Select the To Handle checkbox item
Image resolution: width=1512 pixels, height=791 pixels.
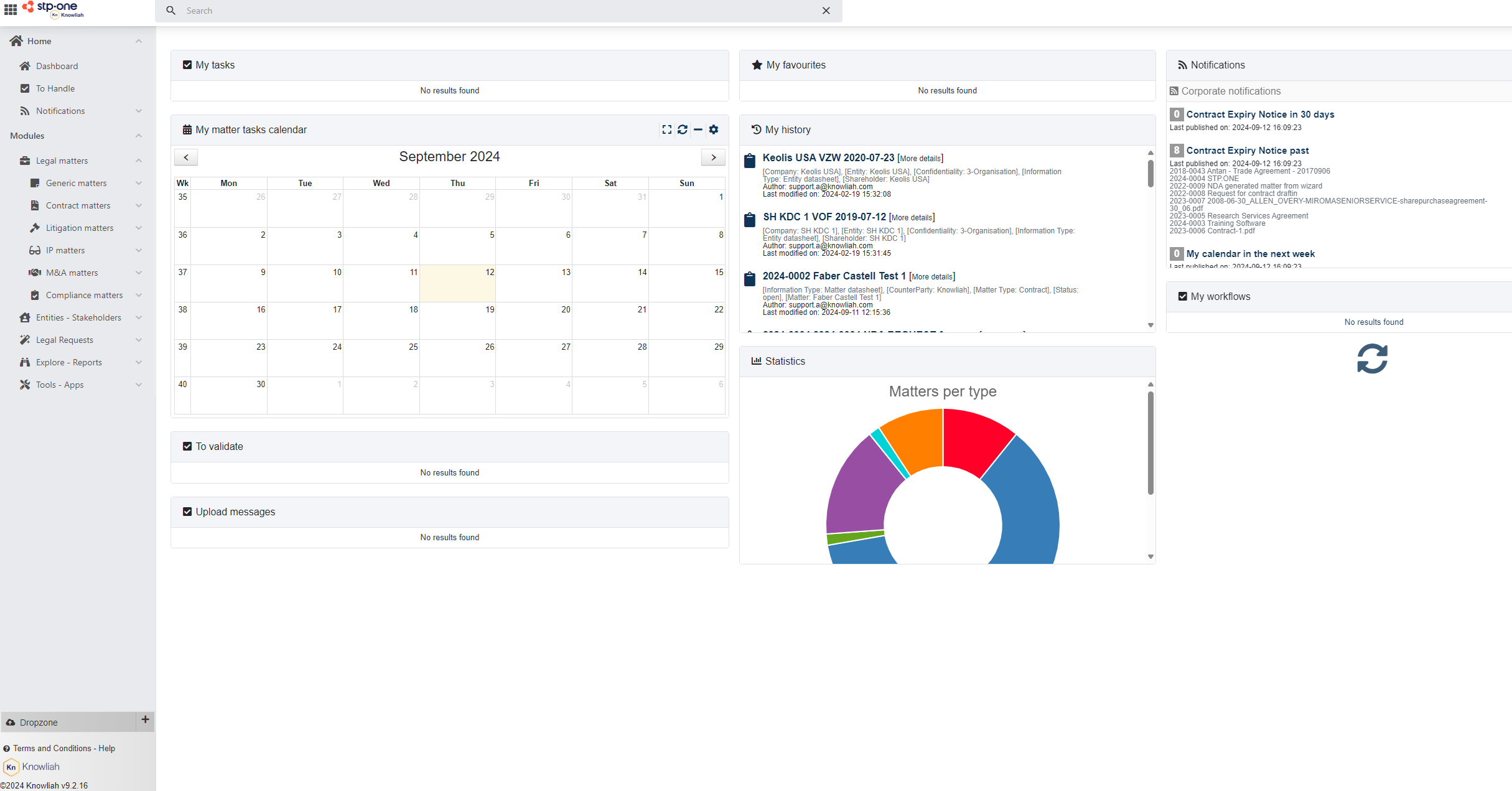click(56, 88)
